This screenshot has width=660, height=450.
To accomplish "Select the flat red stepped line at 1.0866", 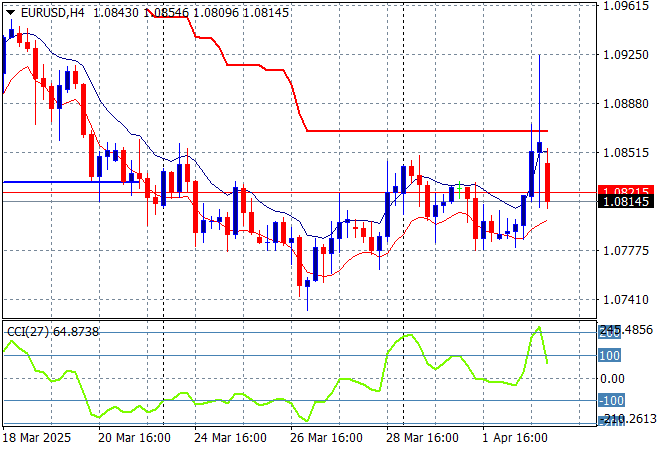I will [x=420, y=131].
